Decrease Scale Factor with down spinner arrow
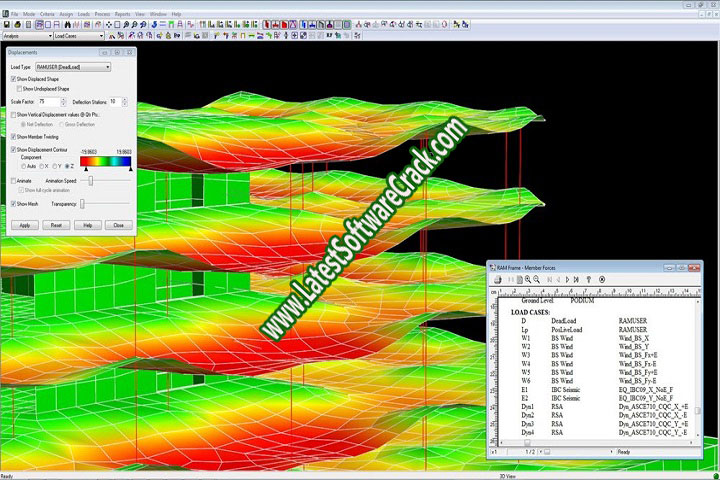 point(63,104)
